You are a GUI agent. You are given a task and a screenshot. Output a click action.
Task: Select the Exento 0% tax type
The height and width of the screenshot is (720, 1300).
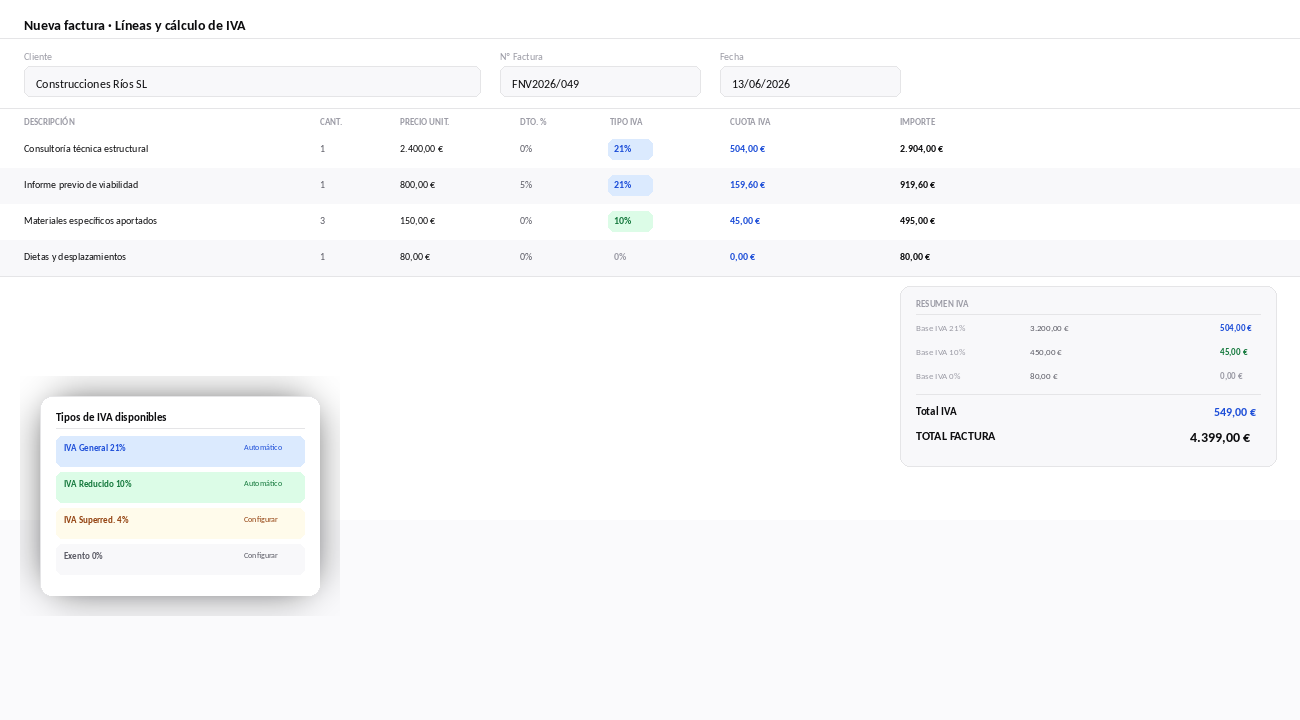click(180, 559)
